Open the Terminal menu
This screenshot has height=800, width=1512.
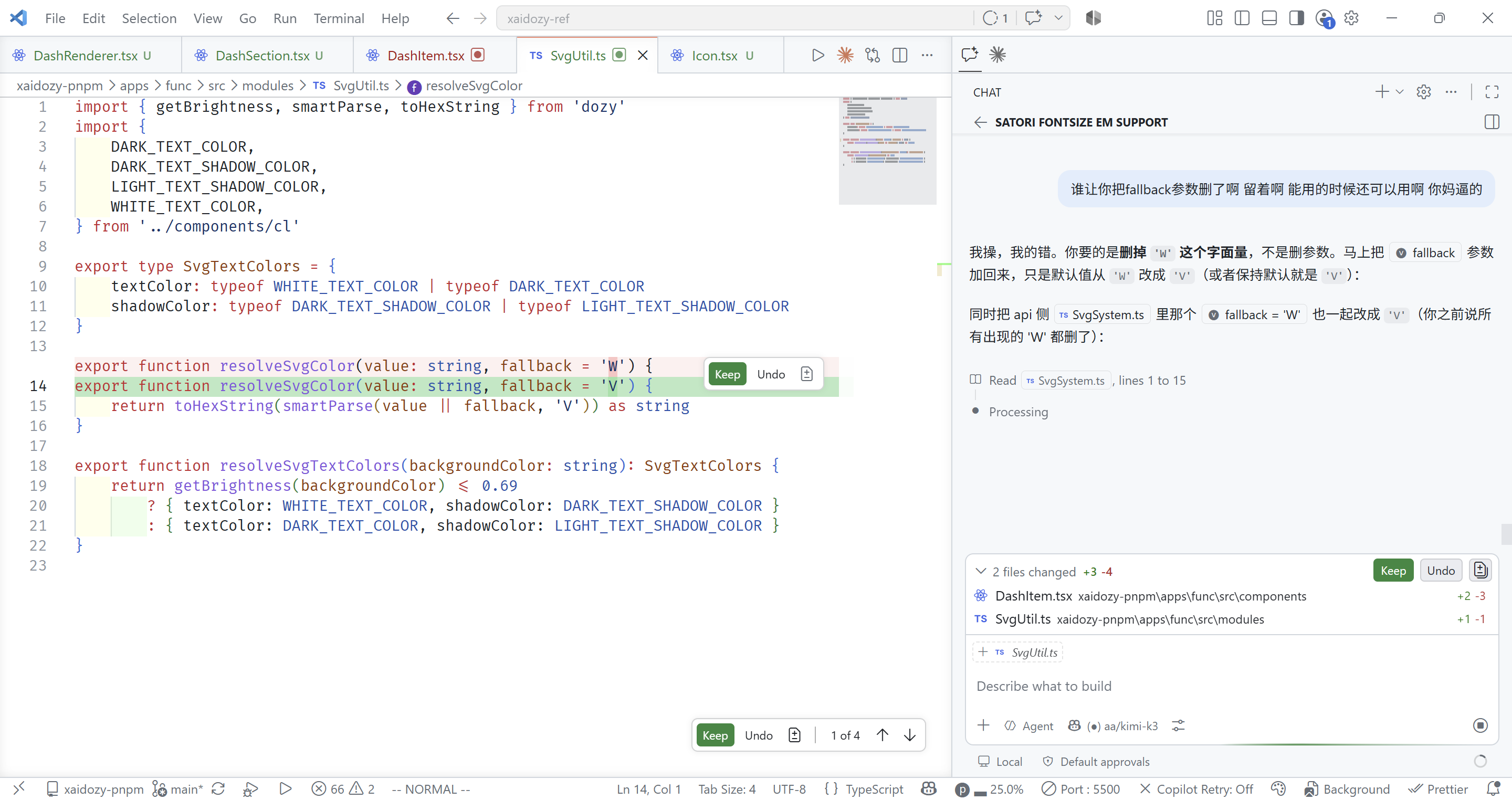click(339, 18)
